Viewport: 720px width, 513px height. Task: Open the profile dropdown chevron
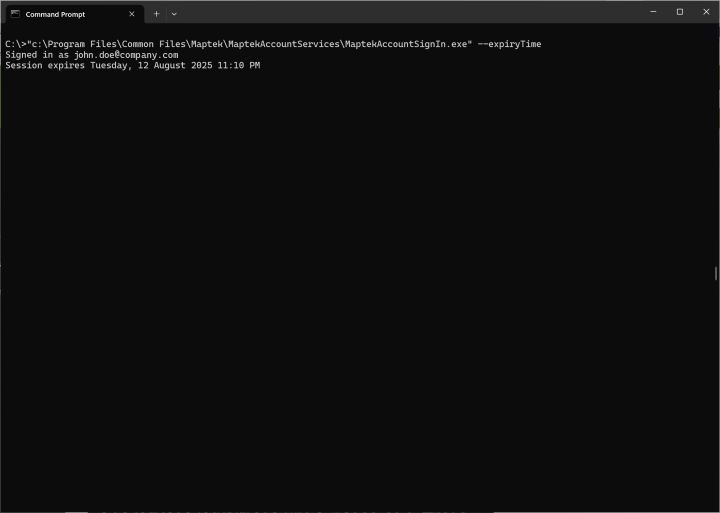click(x=174, y=14)
